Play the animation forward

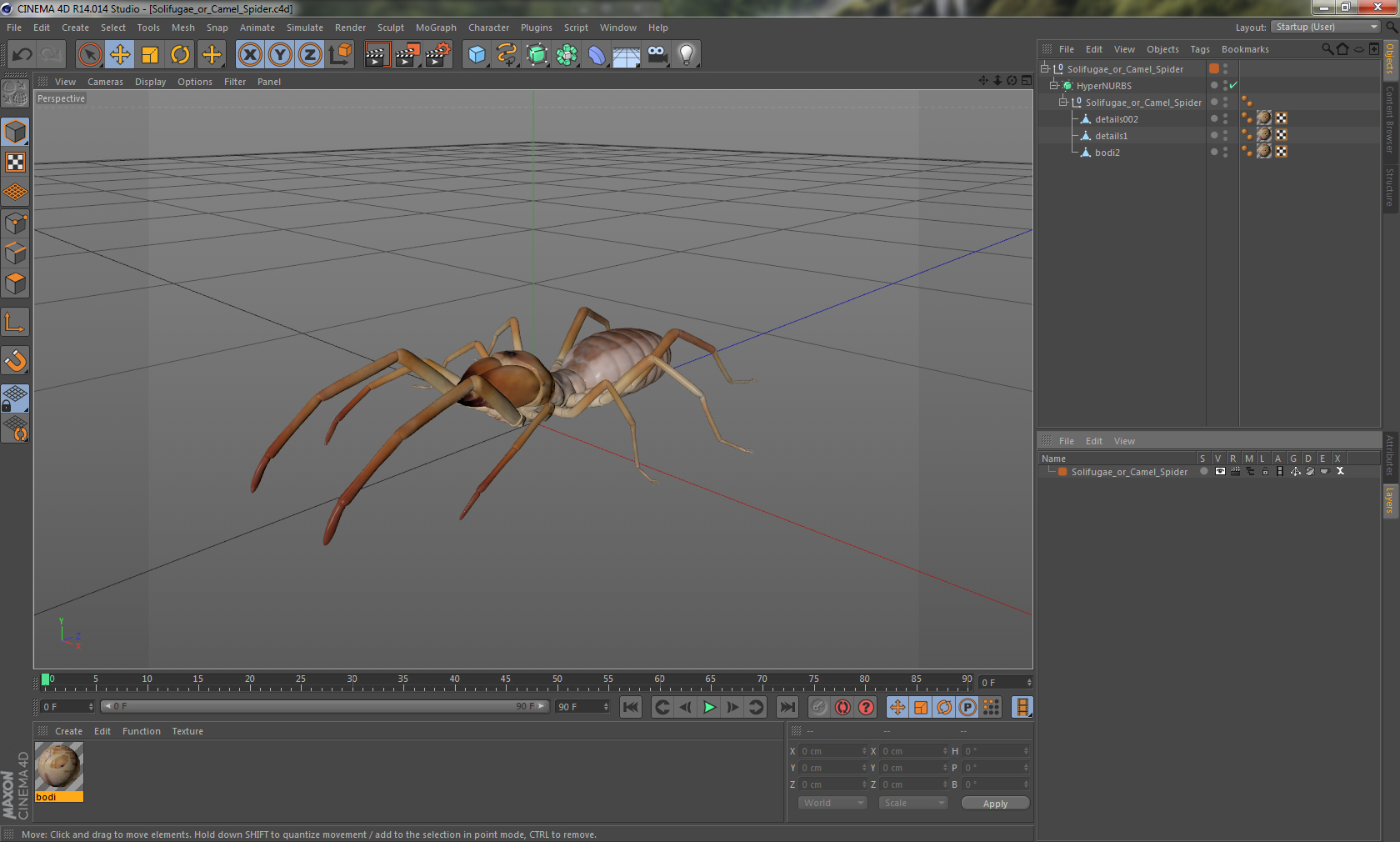[x=709, y=707]
